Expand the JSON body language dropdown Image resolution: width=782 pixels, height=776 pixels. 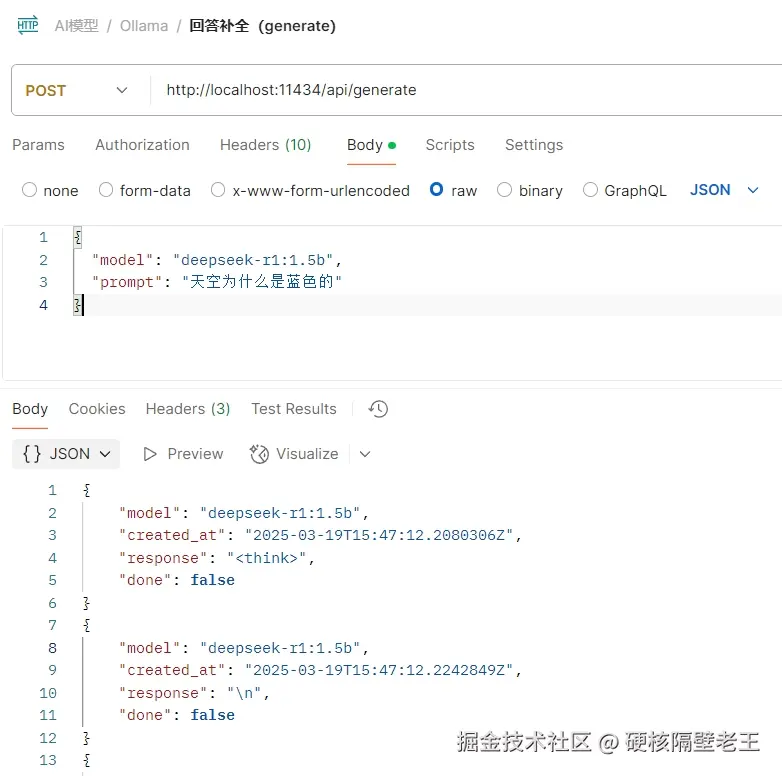(x=725, y=190)
